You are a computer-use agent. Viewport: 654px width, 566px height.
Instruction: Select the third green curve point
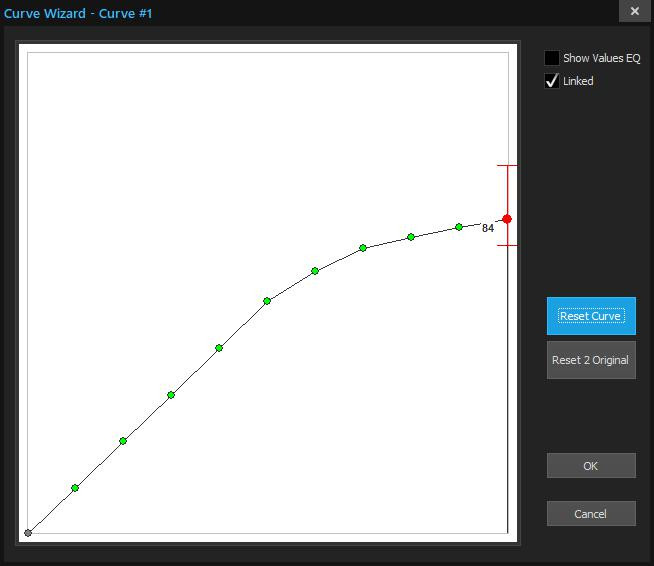(171, 395)
